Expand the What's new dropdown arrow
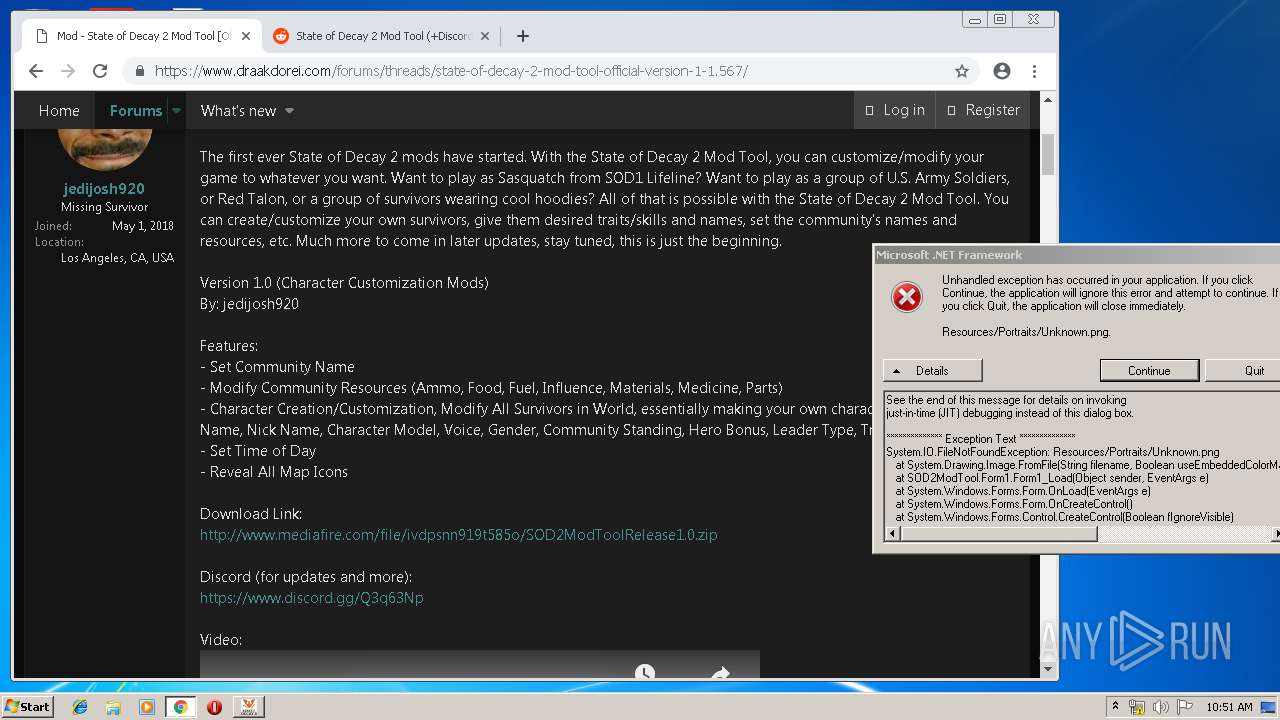Image resolution: width=1280 pixels, height=720 pixels. tap(289, 111)
